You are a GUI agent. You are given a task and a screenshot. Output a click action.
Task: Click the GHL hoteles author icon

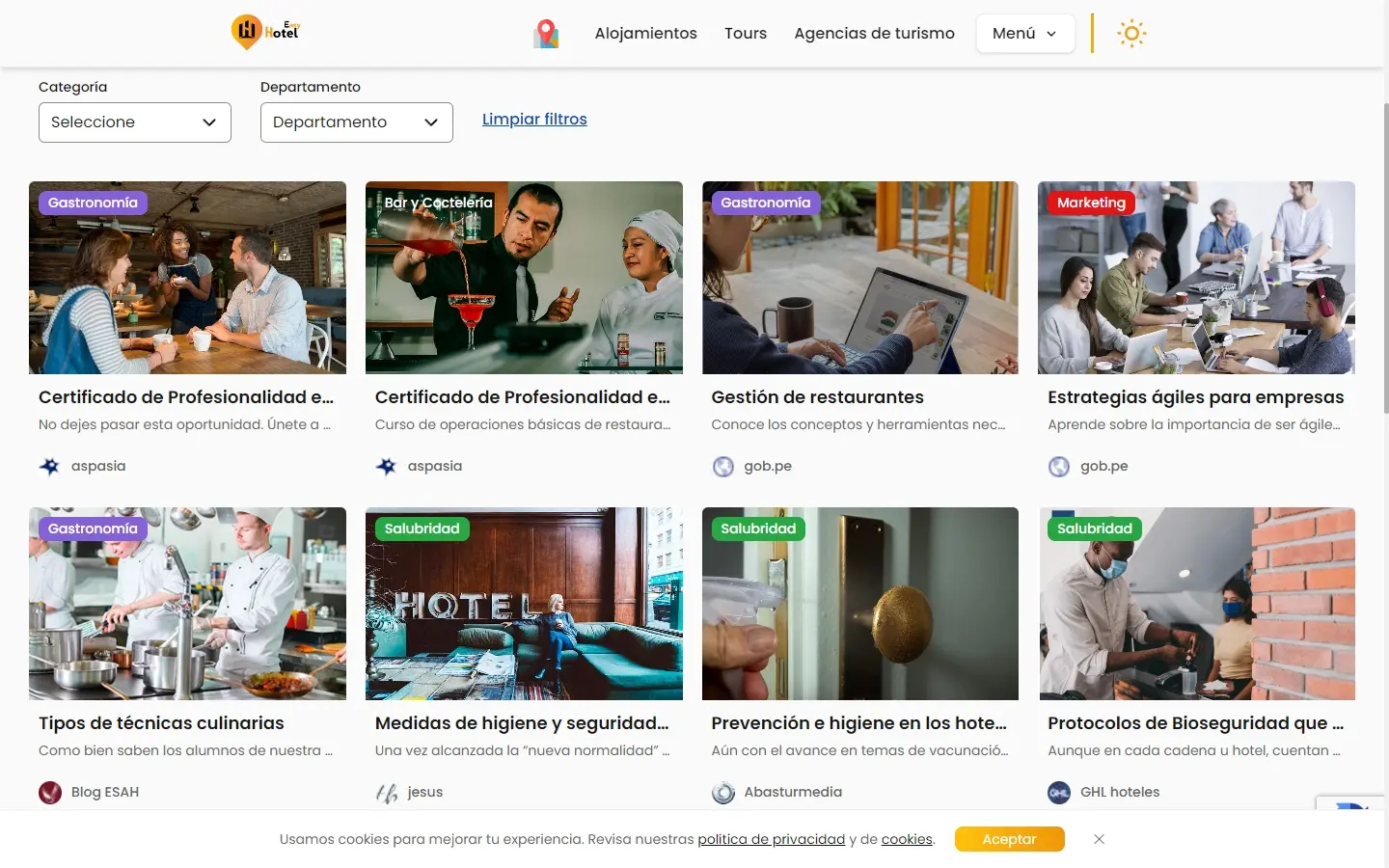click(1059, 793)
